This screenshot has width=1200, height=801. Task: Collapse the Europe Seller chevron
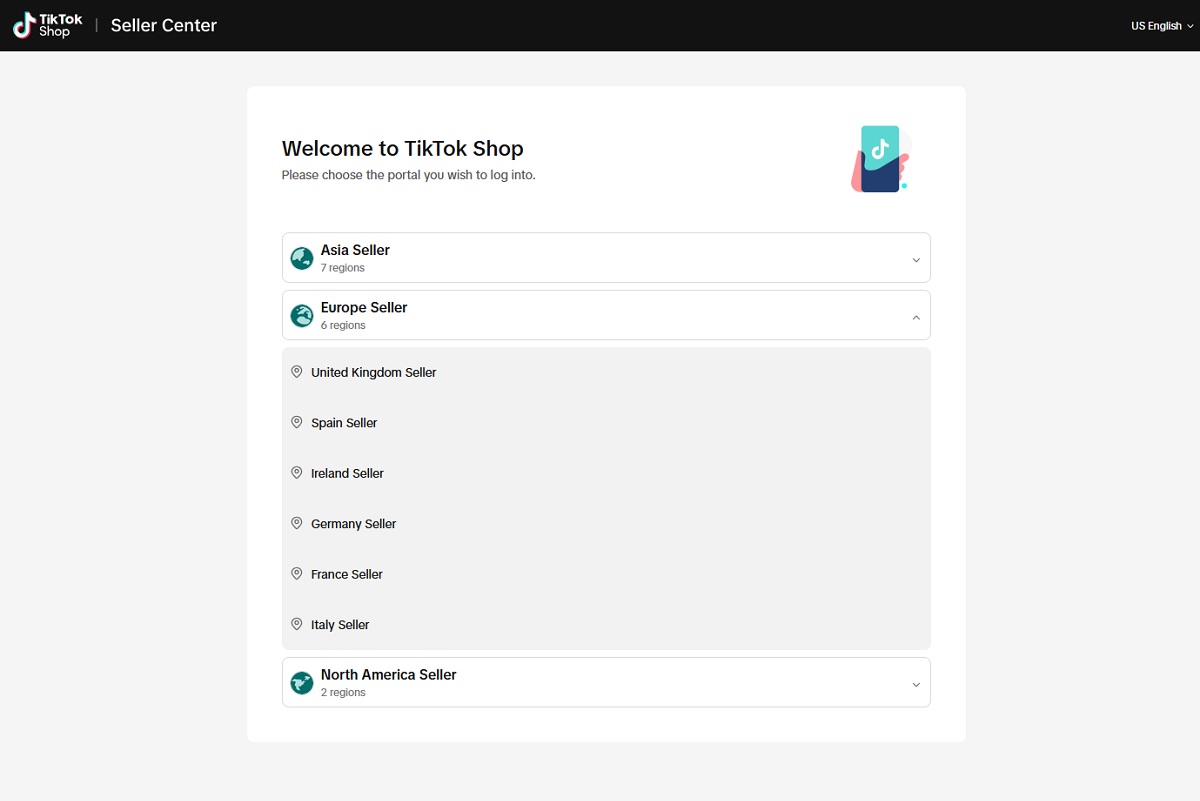pyautogui.click(x=916, y=318)
